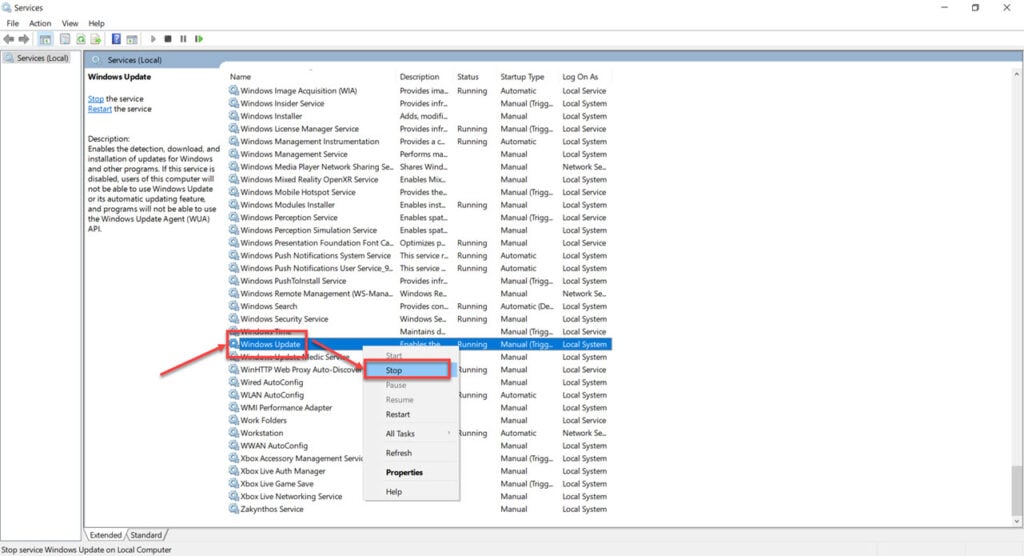This screenshot has width=1024, height=556.
Task: Click the Stop Service square icon
Action: (x=168, y=39)
